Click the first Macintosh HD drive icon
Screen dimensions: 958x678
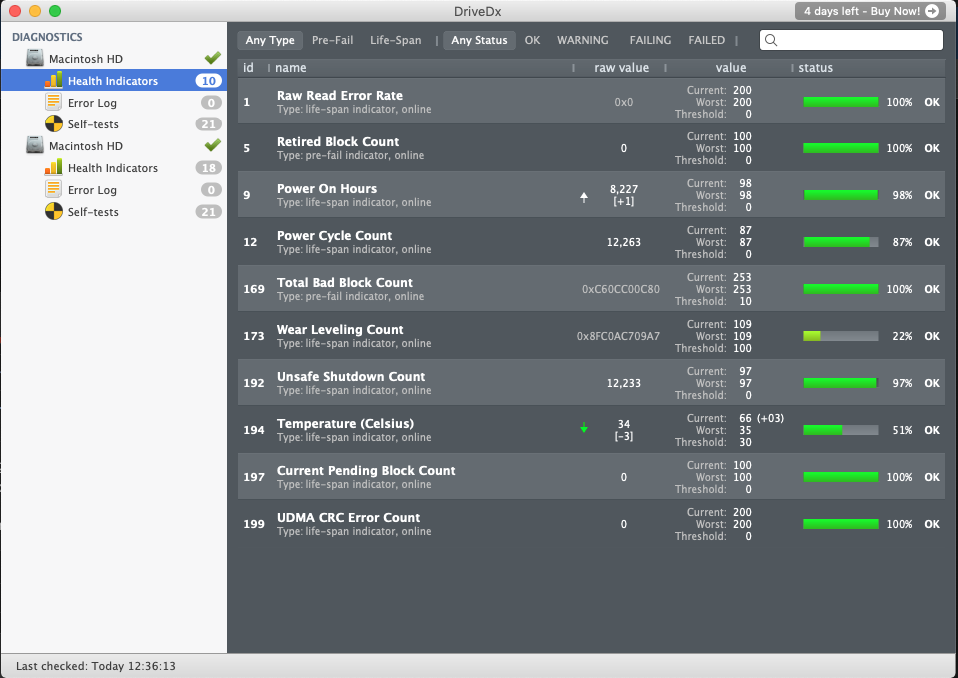tap(35, 59)
